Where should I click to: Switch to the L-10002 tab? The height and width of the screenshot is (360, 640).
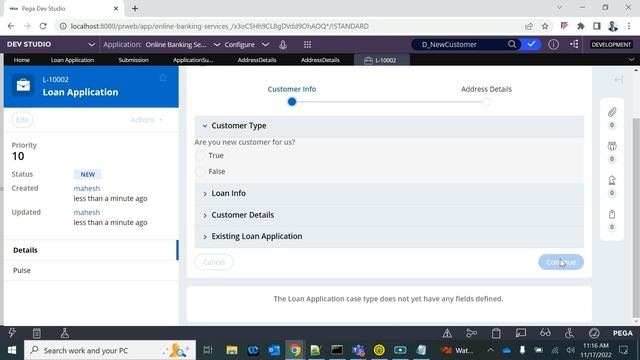click(382, 60)
